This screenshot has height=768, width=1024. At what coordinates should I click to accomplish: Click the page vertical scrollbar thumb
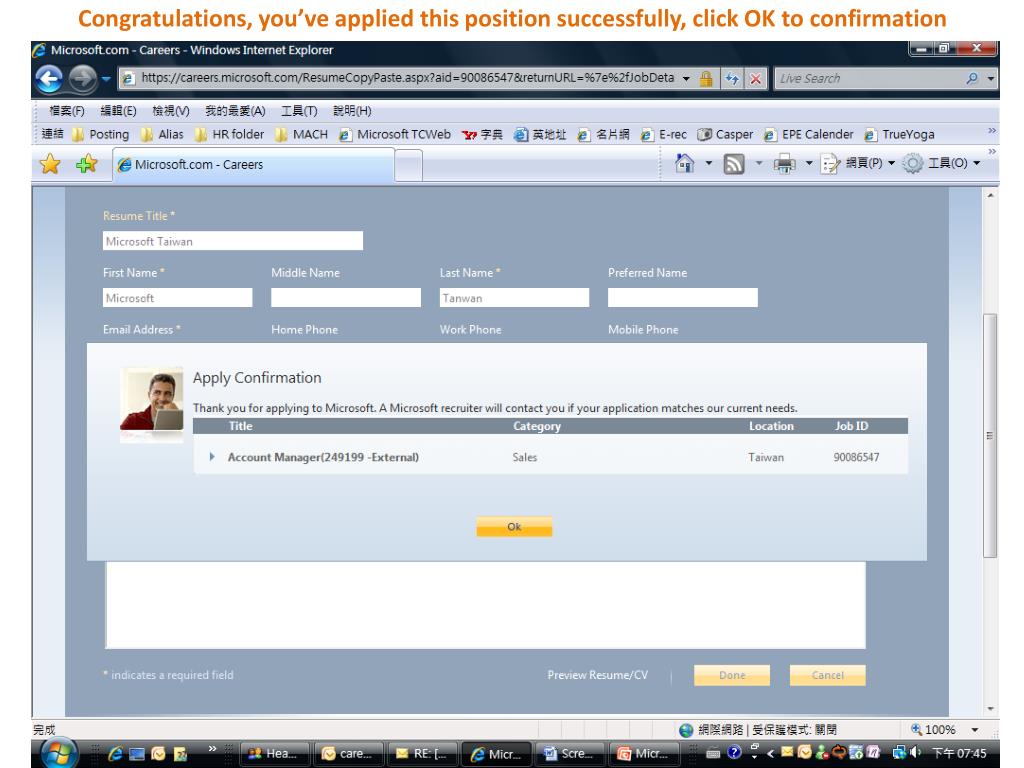tap(990, 436)
